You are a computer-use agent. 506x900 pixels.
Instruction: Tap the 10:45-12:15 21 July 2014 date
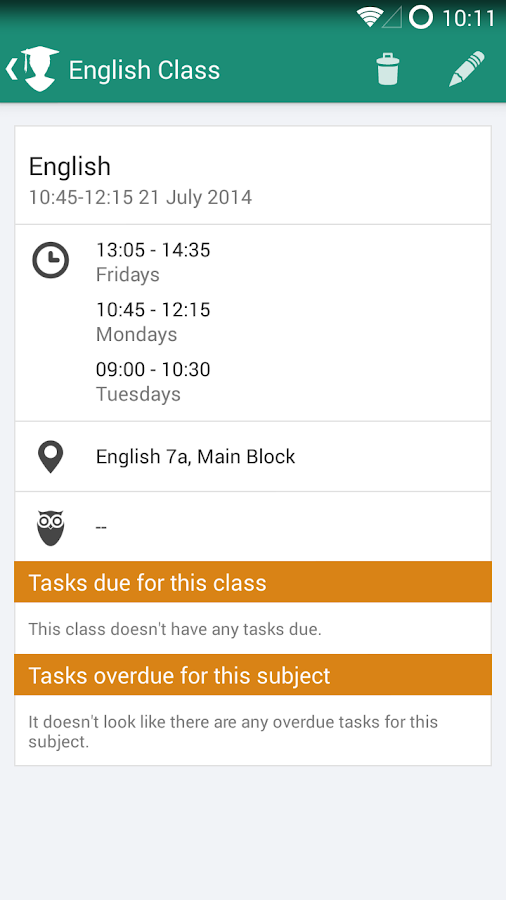(141, 198)
